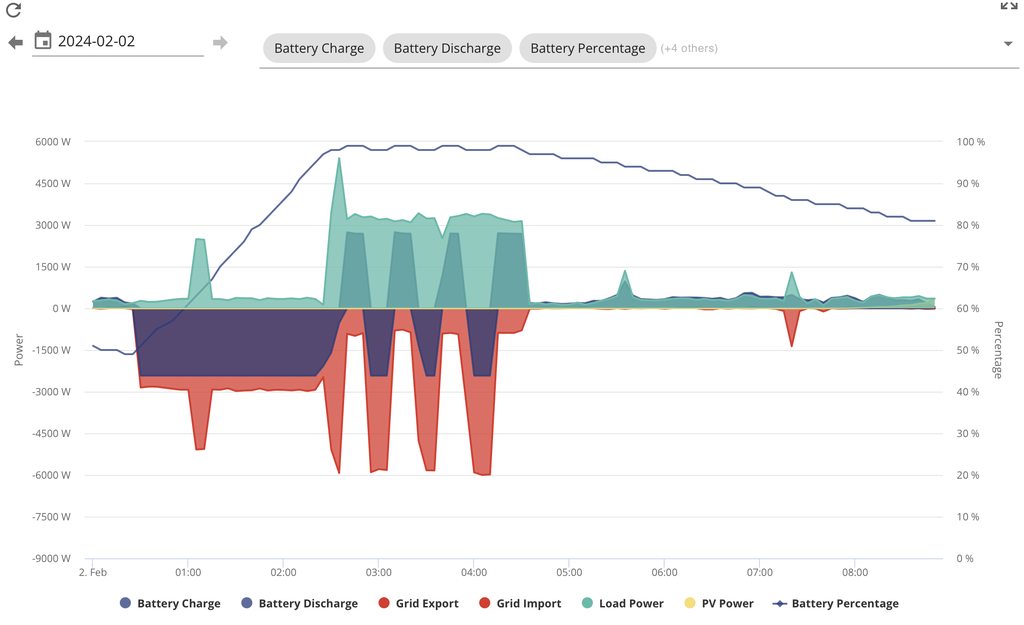Select the Battery Discharge chip at top
This screenshot has width=1024, height=625.
pyautogui.click(x=447, y=48)
